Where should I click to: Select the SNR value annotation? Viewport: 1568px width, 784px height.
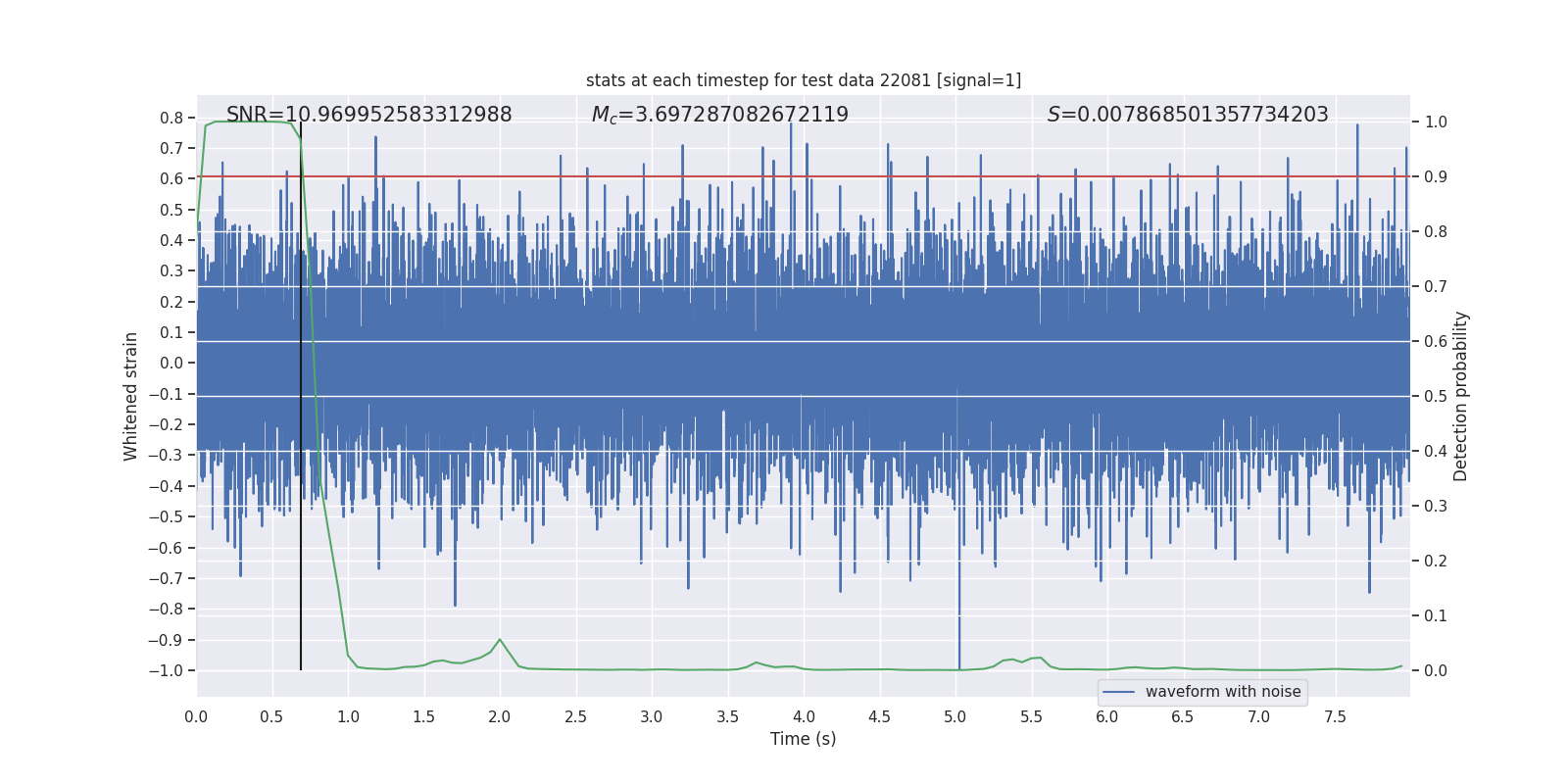(369, 115)
